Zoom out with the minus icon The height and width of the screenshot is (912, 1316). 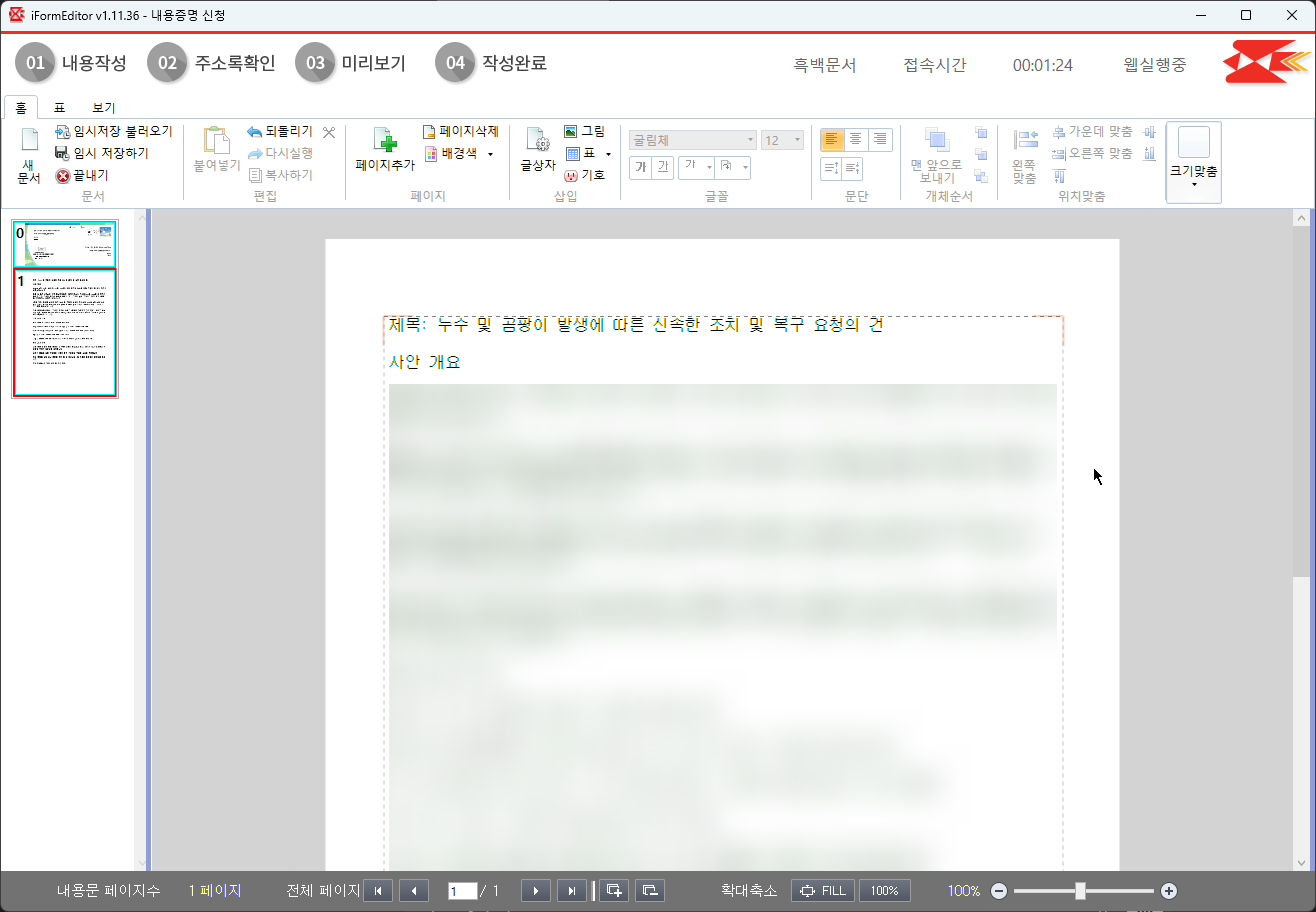click(999, 891)
